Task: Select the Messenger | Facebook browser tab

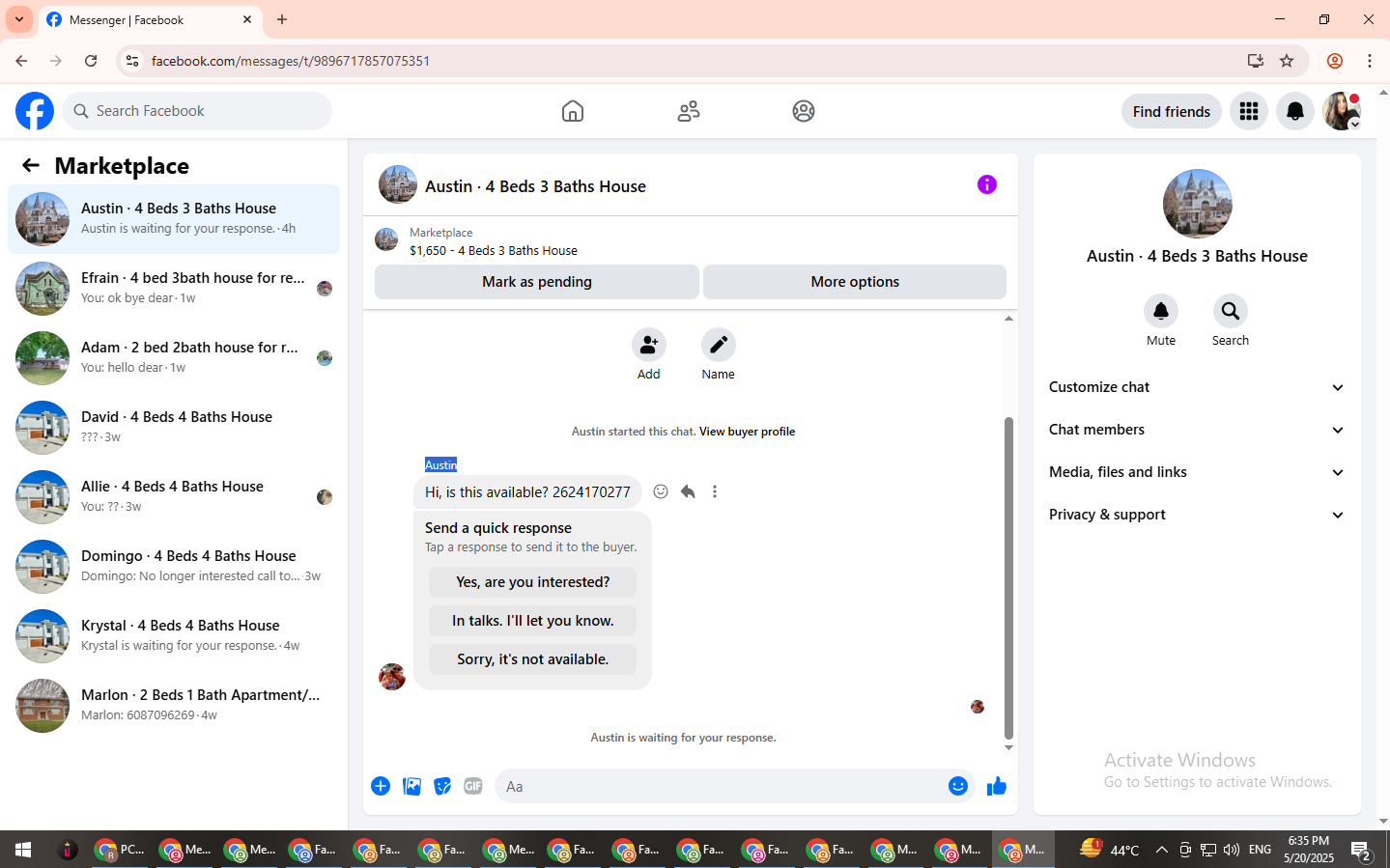Action: [150, 19]
